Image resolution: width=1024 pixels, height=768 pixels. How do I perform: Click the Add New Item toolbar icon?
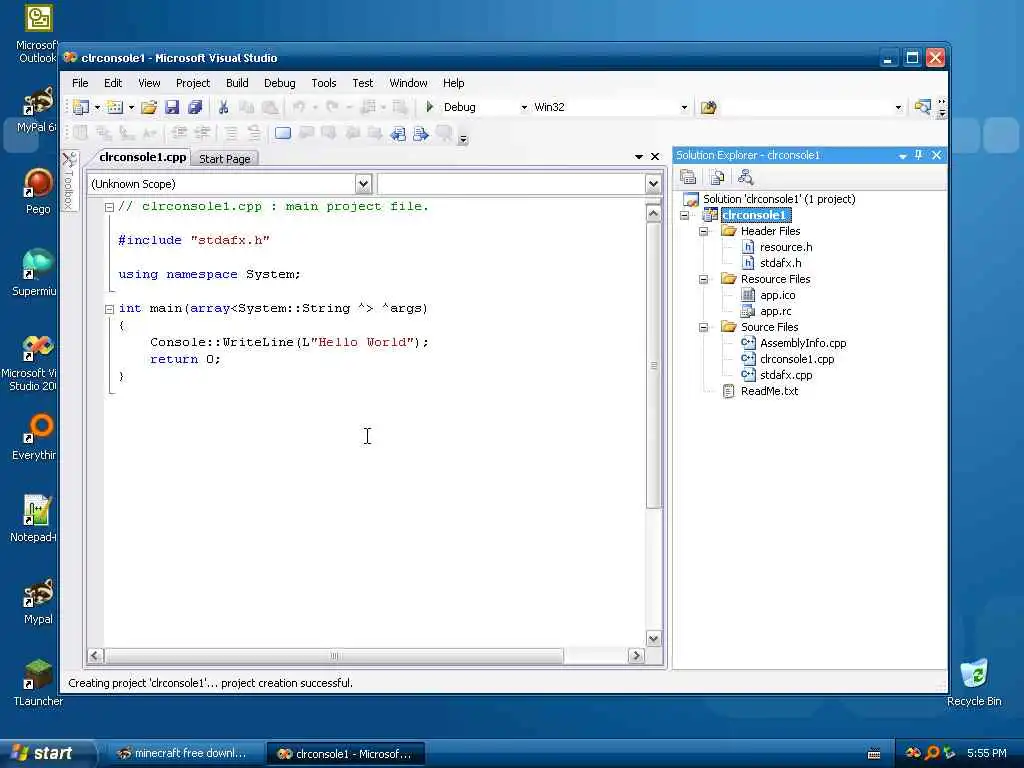click(x=115, y=107)
